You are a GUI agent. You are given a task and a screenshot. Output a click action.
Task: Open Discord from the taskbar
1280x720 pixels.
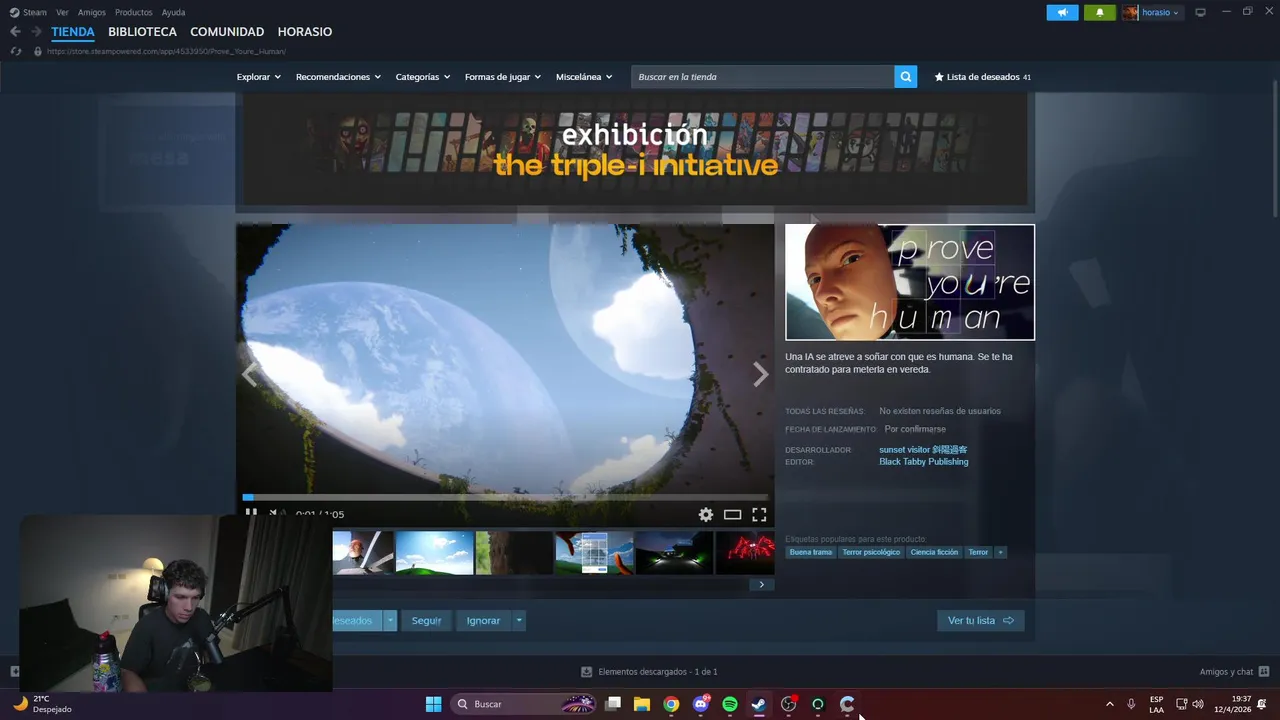[701, 704]
